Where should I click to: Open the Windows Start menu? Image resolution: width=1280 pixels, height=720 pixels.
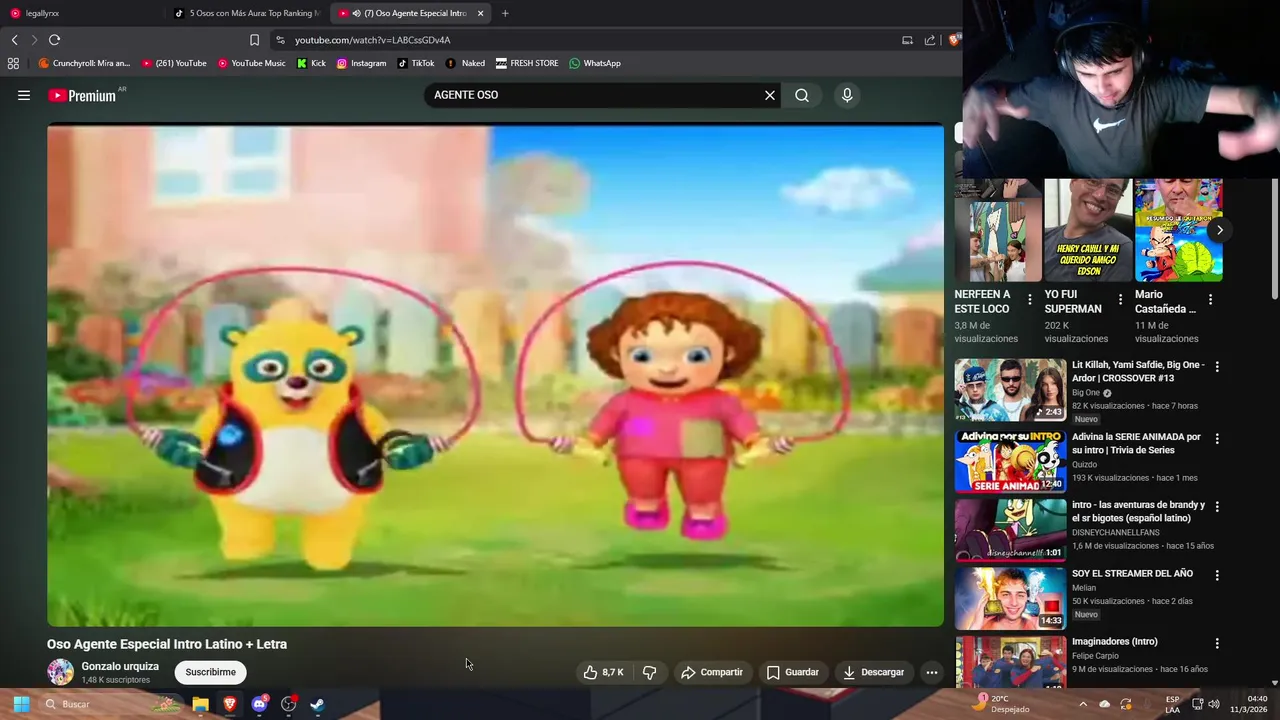tap(21, 704)
